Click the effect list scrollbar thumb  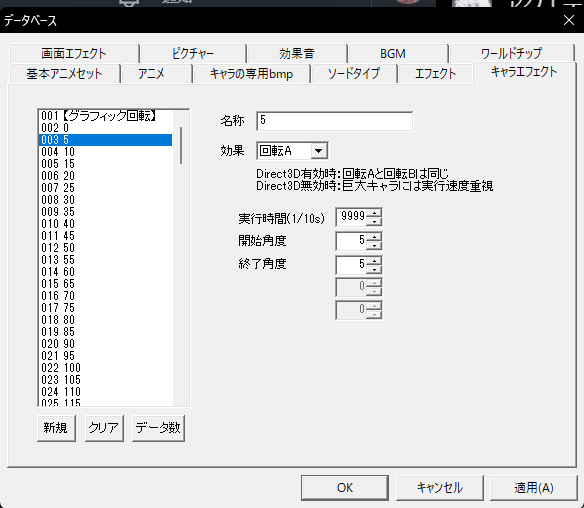(x=181, y=145)
